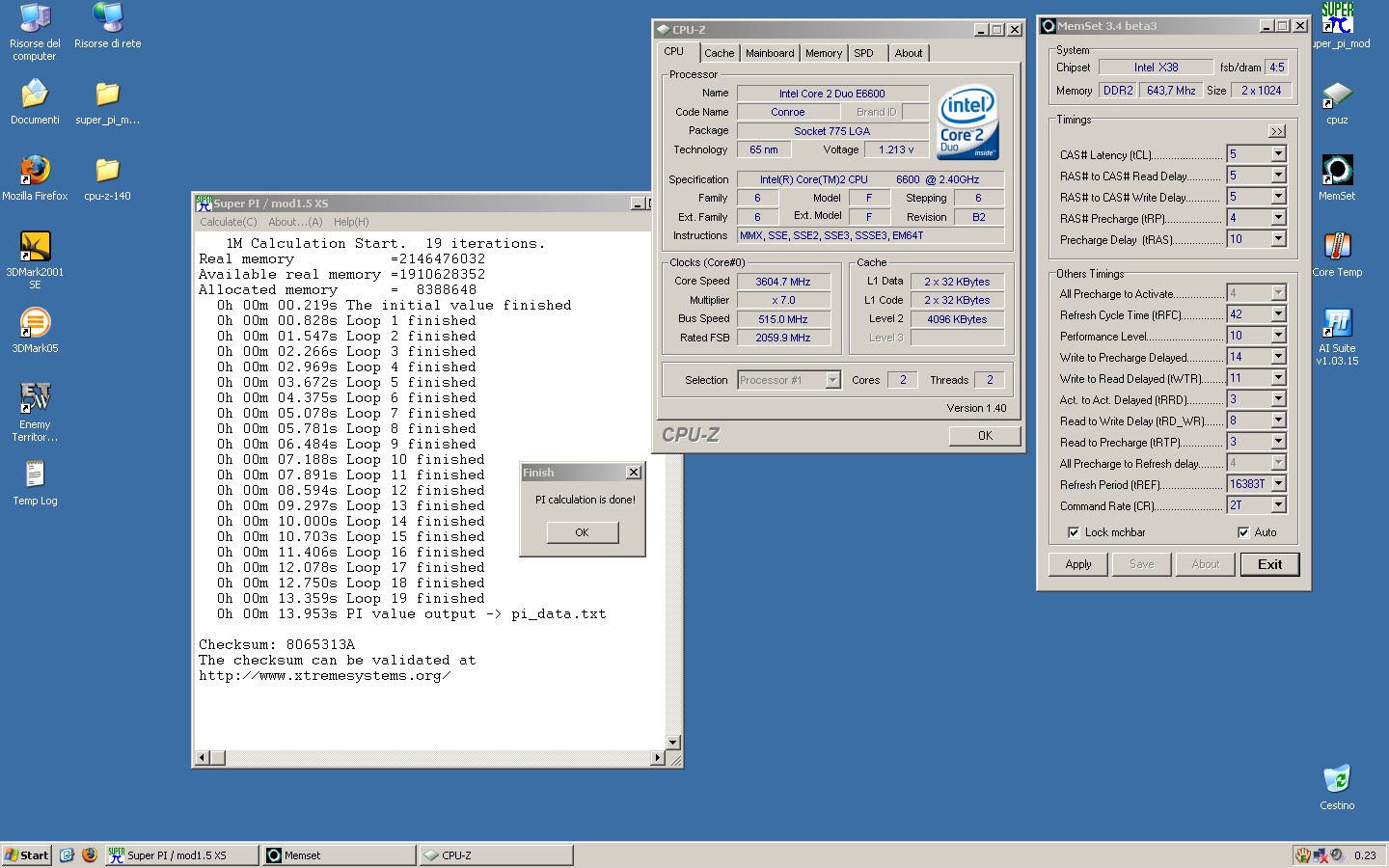Click the Apply button in MemSet
The height and width of the screenshot is (868, 1389).
(x=1078, y=564)
